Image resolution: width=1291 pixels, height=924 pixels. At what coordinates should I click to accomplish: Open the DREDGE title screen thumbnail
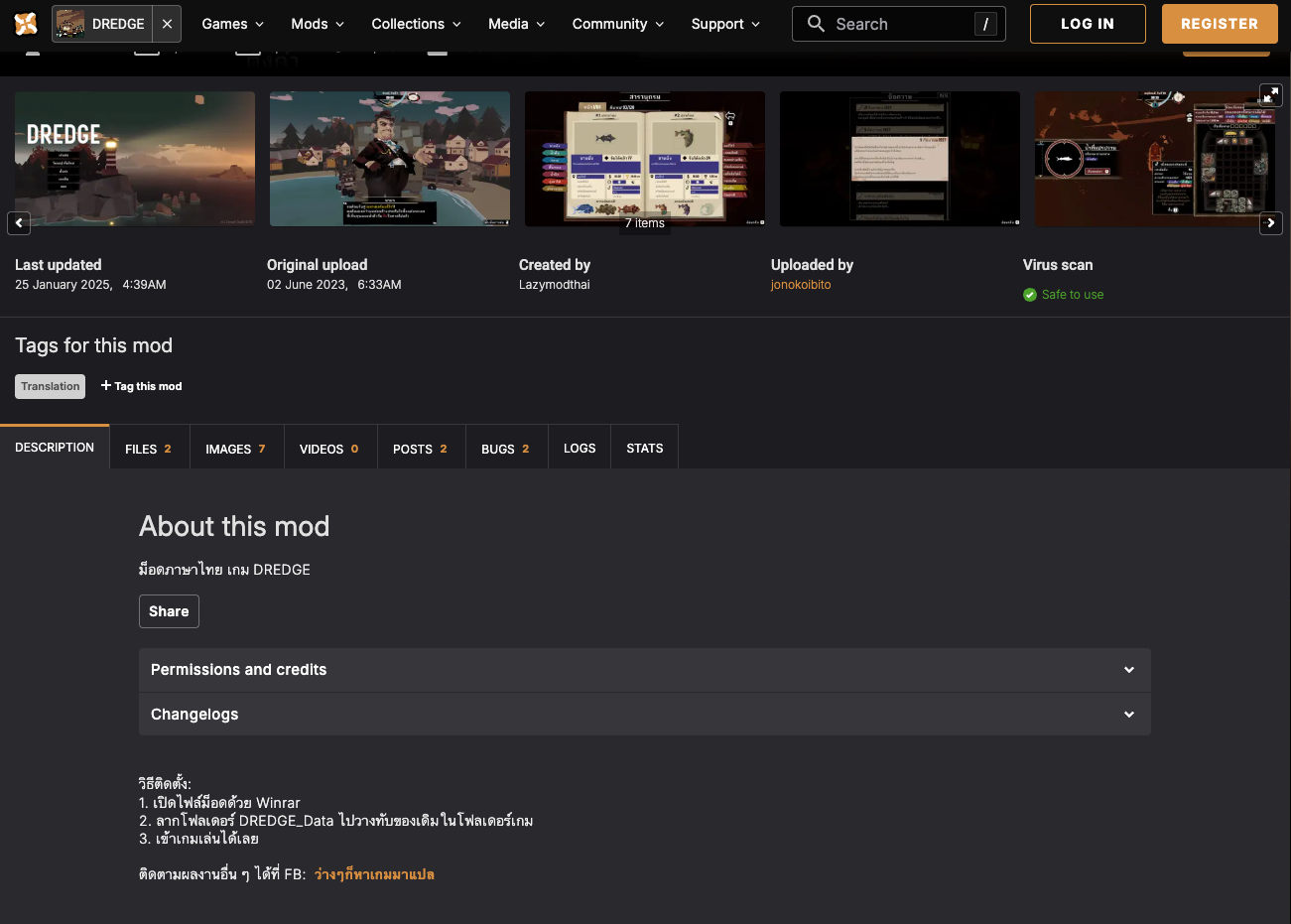[135, 159]
